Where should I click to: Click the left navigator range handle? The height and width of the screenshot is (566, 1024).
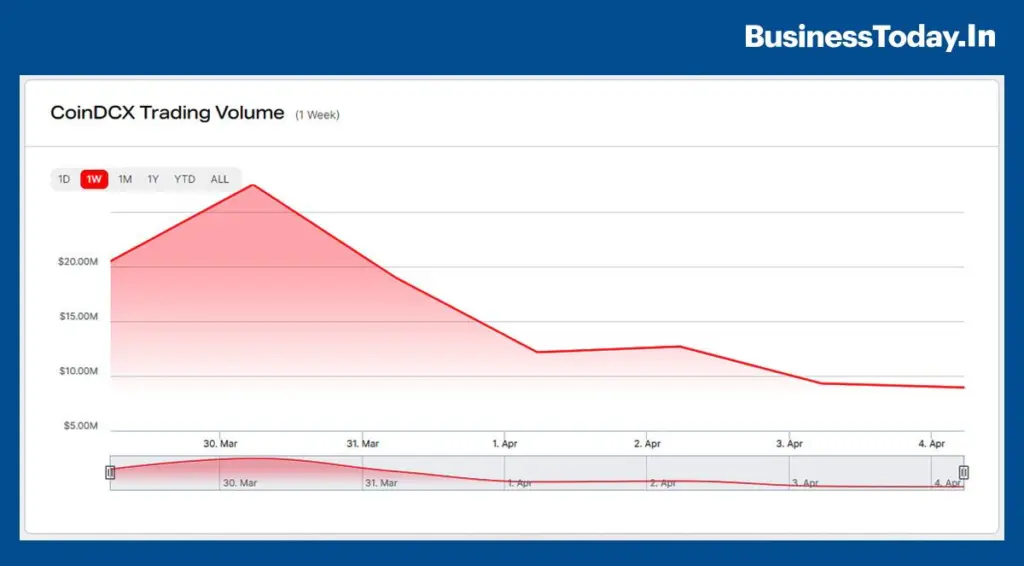pyautogui.click(x=110, y=472)
